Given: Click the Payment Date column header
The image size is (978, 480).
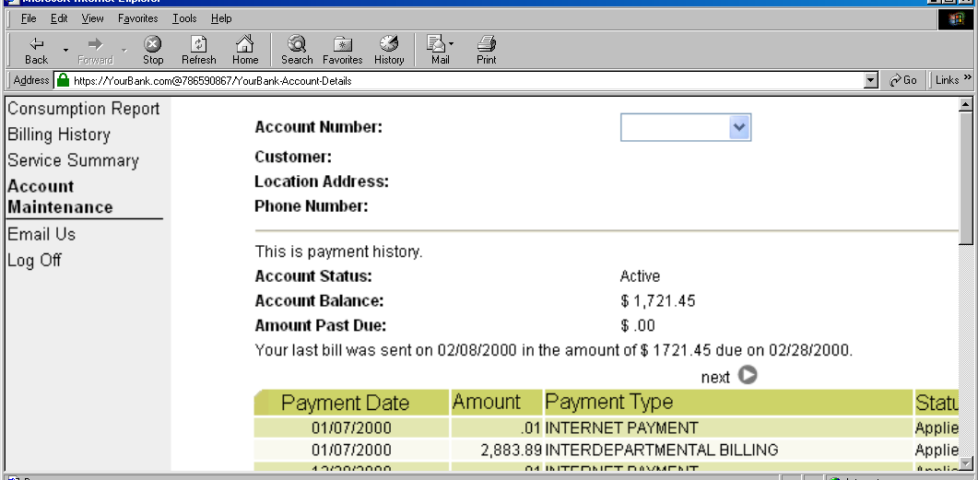Looking at the screenshot, I should pos(352,403).
